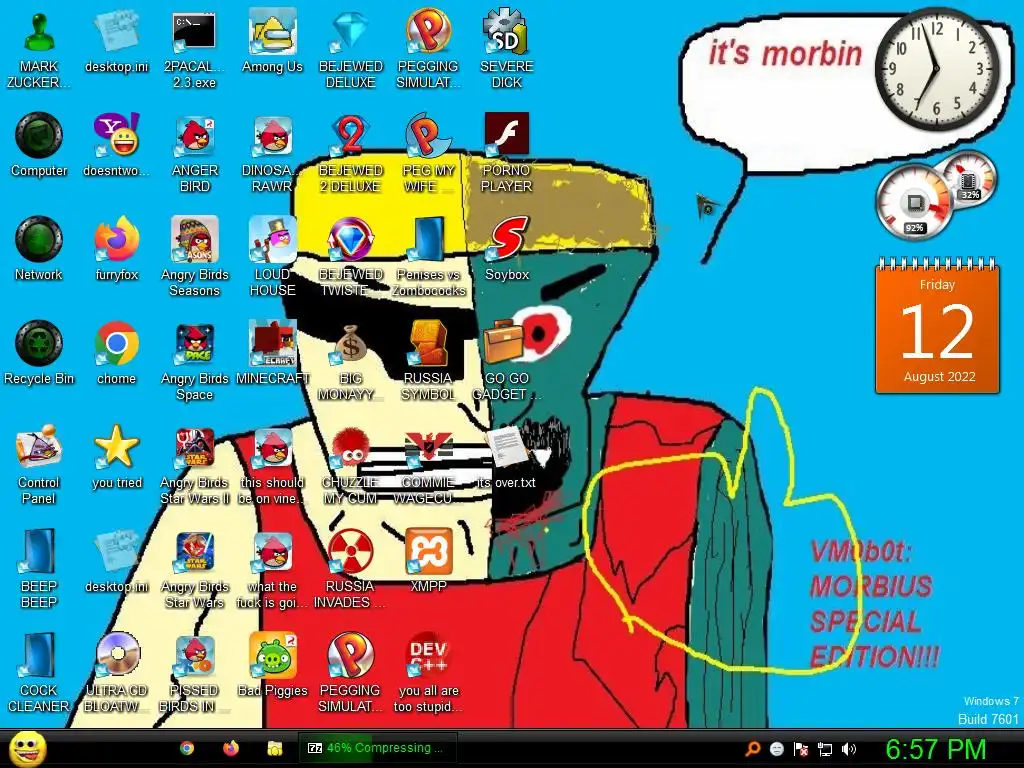Viewport: 1024px width, 768px height.
Task: Launch the 2PACAL... 2.3.exe shortcut
Action: coord(194,50)
